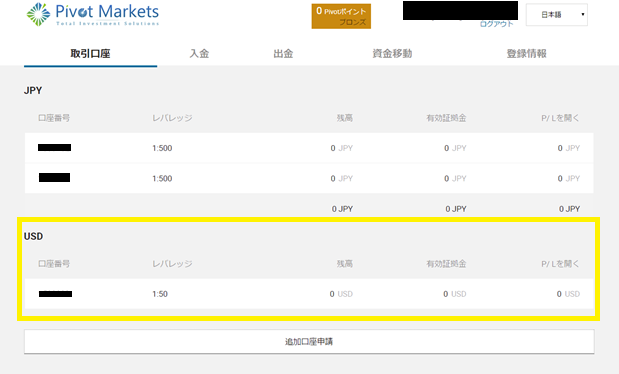Select the USD account 1:50 leverage

tap(160, 294)
